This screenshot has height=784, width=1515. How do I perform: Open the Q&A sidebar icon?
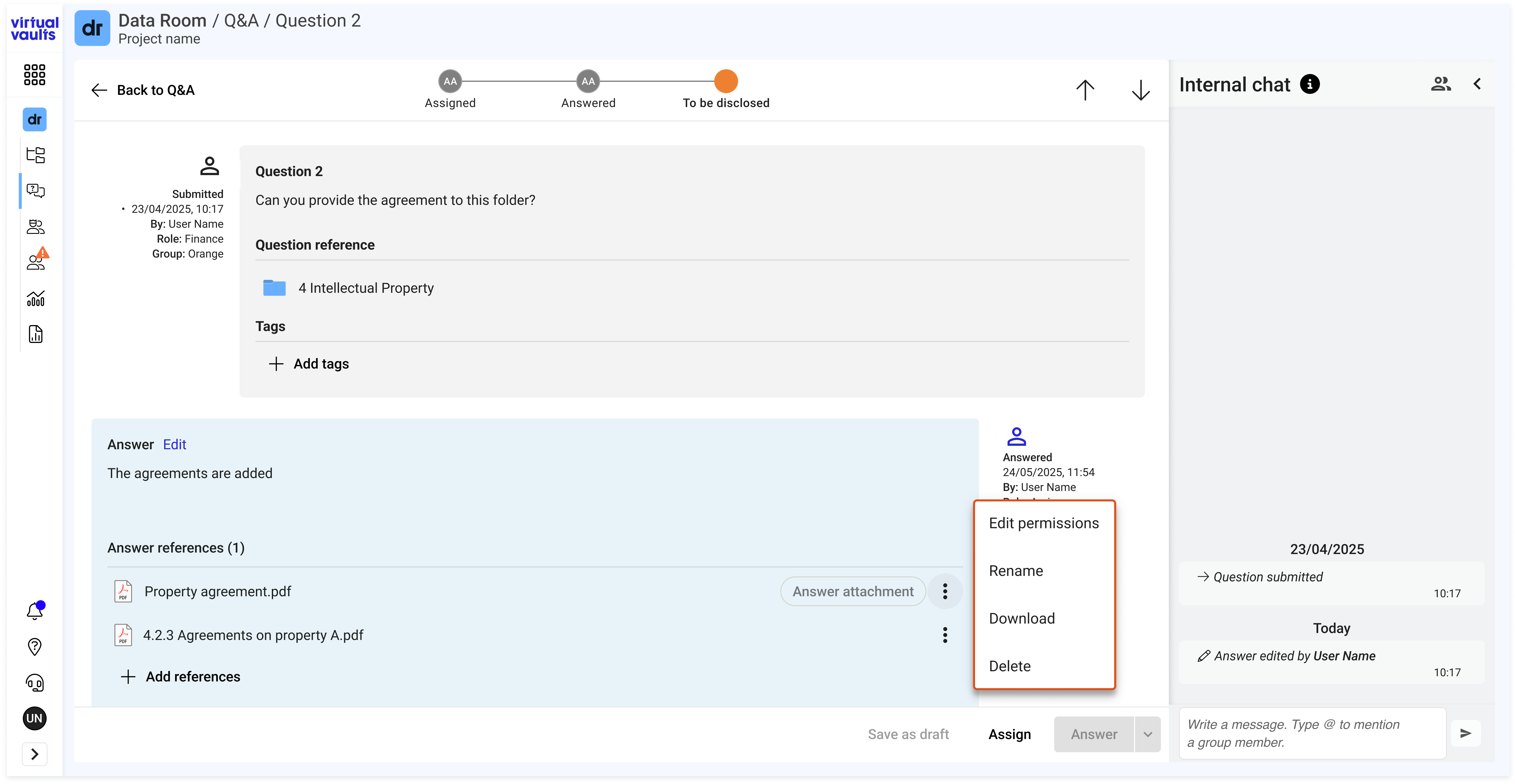35,191
